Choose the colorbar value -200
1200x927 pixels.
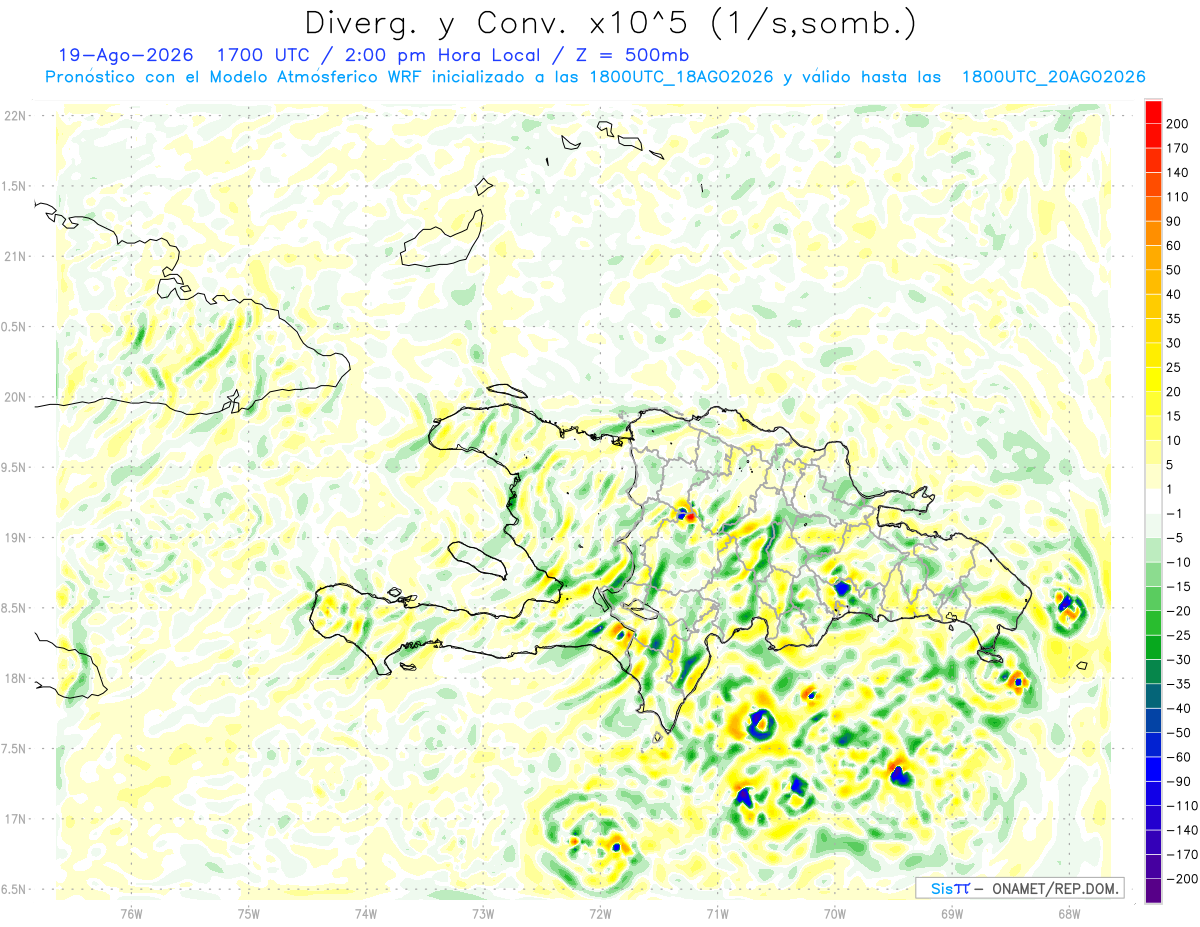click(1183, 881)
